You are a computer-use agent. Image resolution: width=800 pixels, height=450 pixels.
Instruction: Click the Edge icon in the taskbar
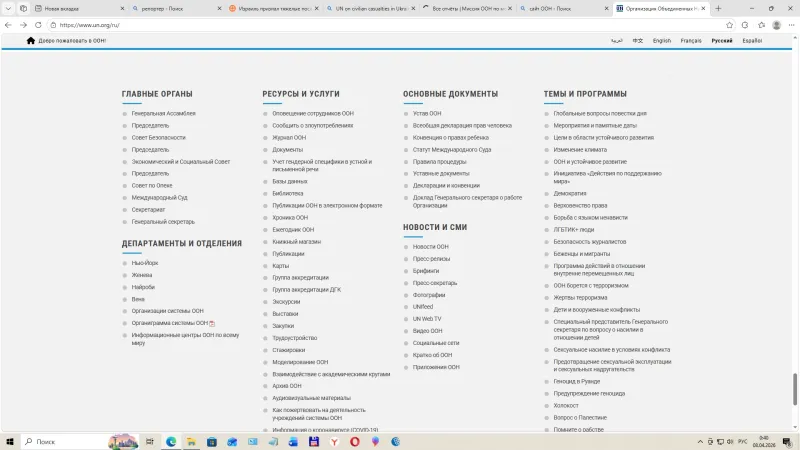click(171, 441)
